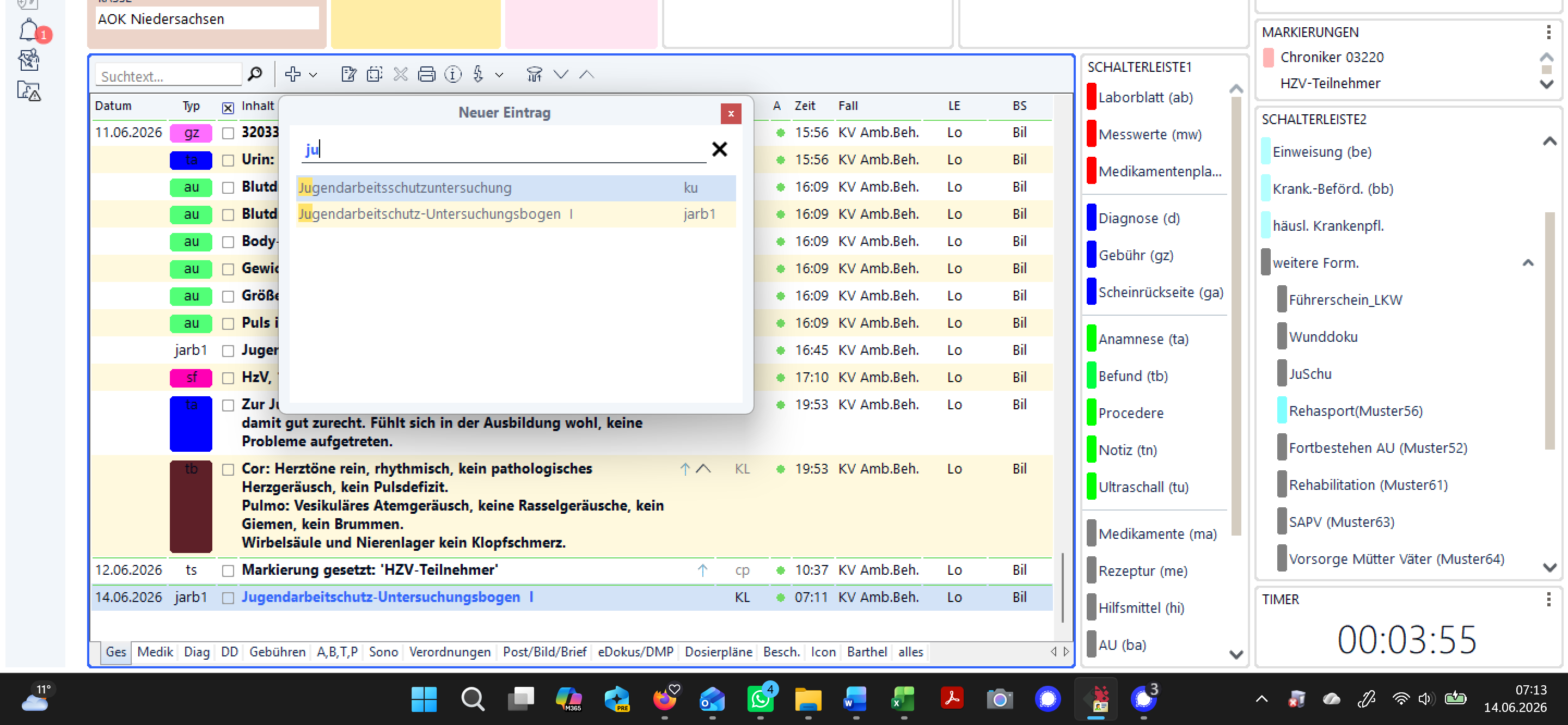The height and width of the screenshot is (725, 1568).
Task: Click the delete X icon in the toolbar
Action: (x=401, y=74)
